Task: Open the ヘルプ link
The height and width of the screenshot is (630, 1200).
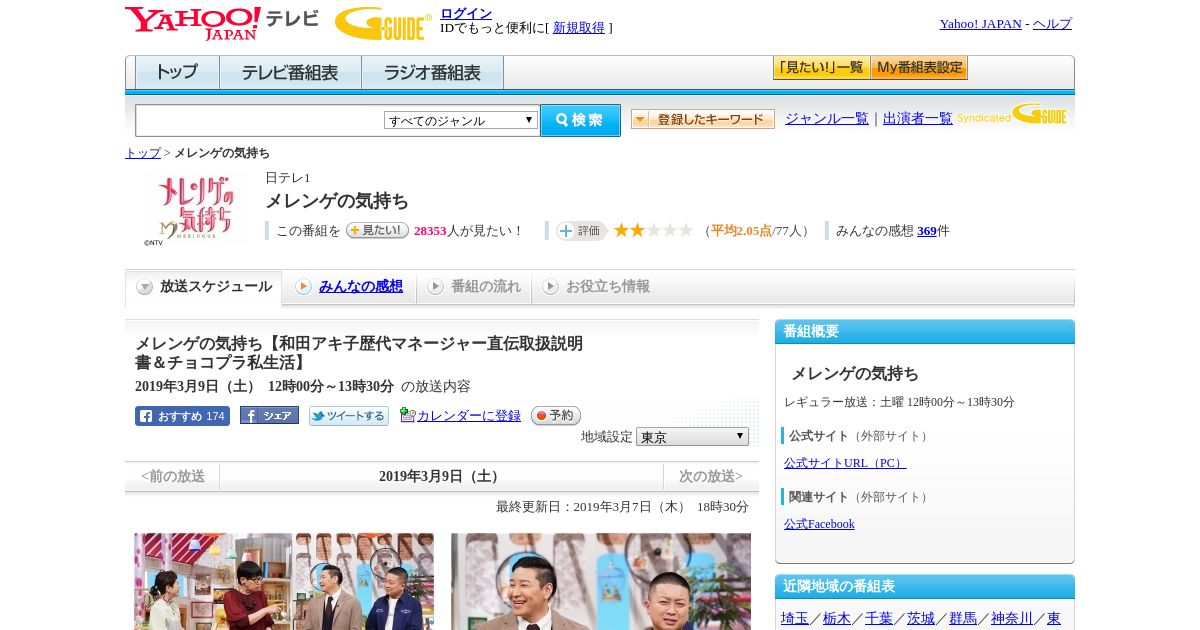Action: (1052, 24)
